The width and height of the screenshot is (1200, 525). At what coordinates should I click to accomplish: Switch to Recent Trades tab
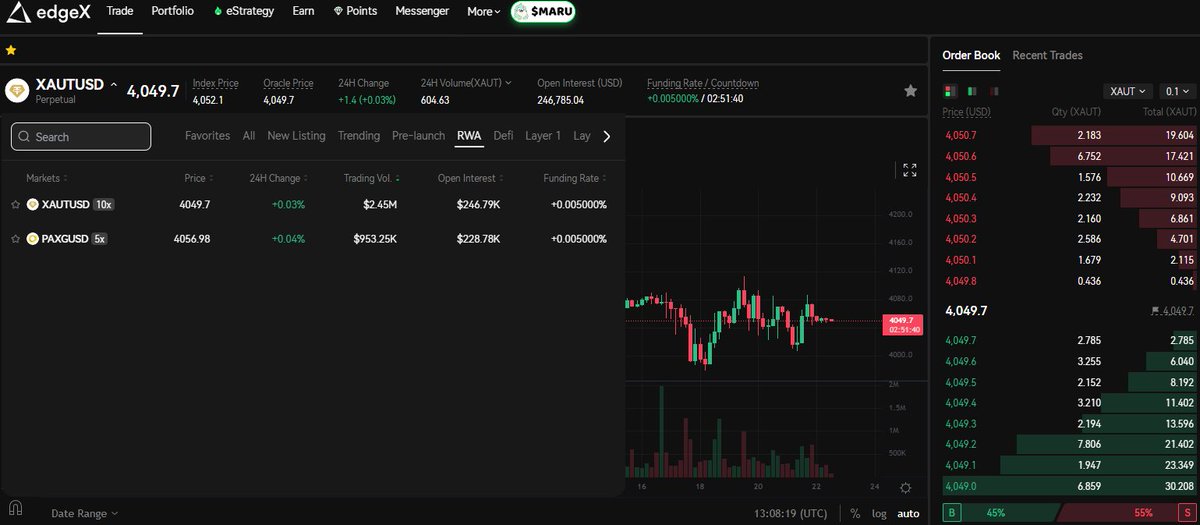click(x=1047, y=55)
